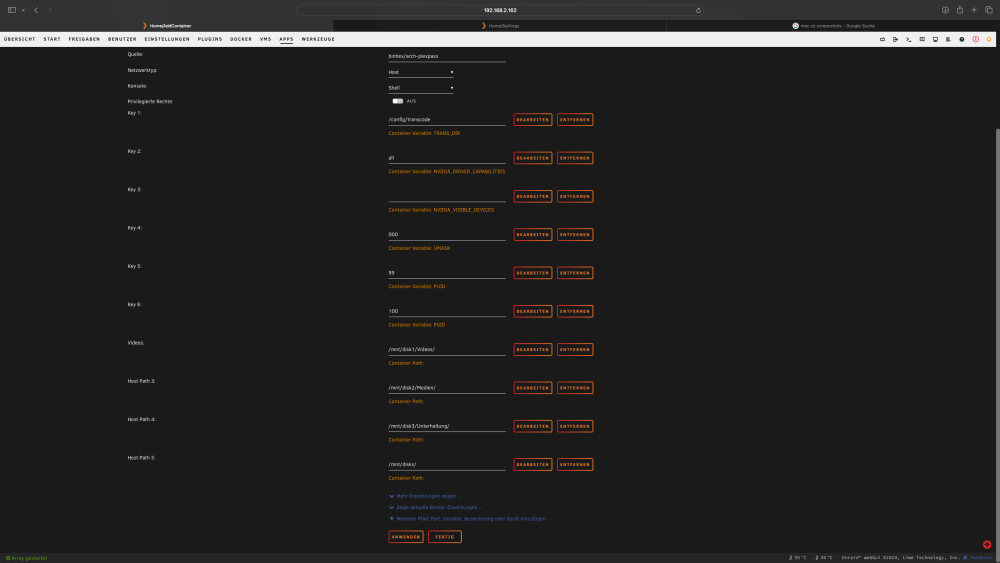Open the terminal icon in Unraid header
1000x563 pixels.
click(909, 40)
